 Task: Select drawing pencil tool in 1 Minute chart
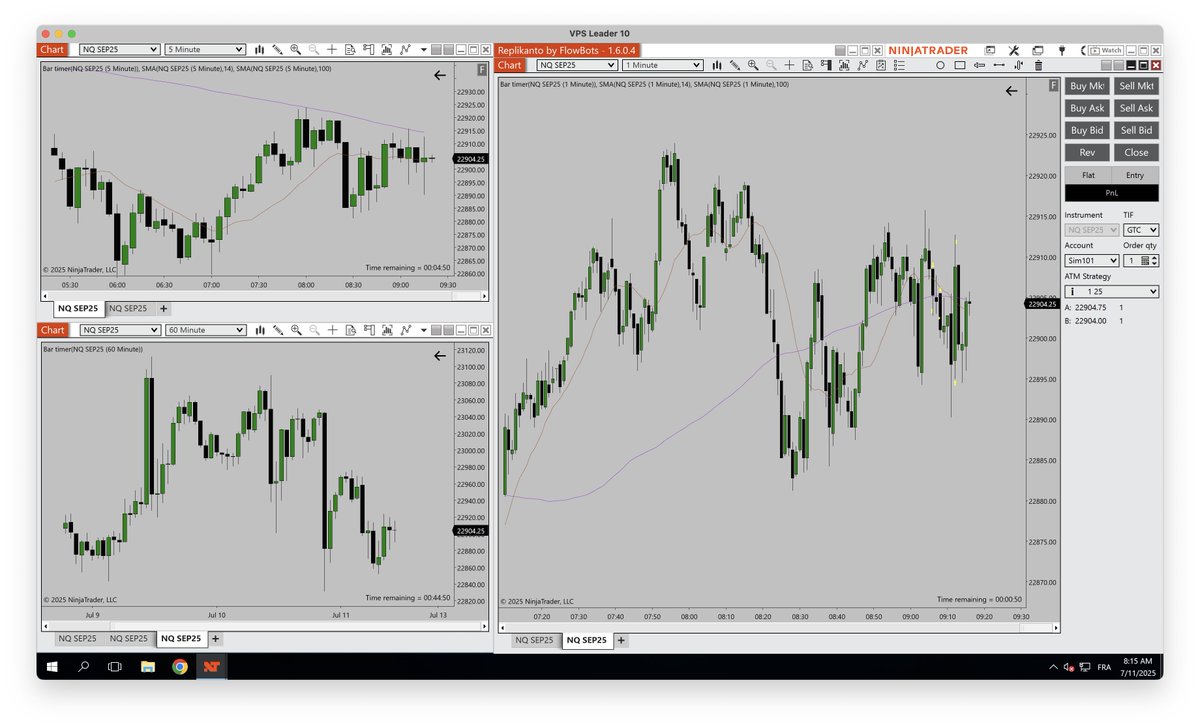[x=735, y=65]
